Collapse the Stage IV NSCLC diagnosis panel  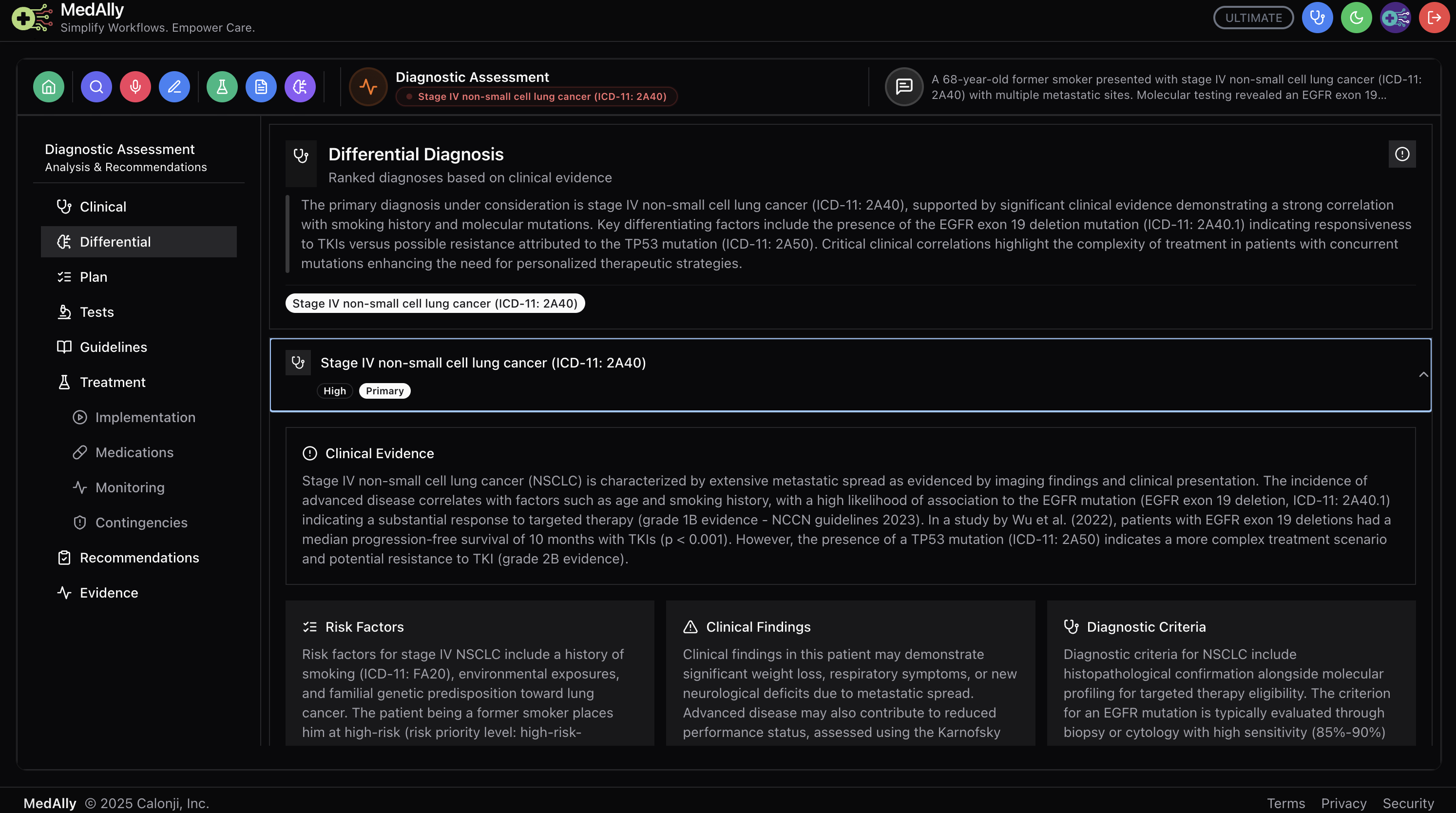pyautogui.click(x=1423, y=375)
